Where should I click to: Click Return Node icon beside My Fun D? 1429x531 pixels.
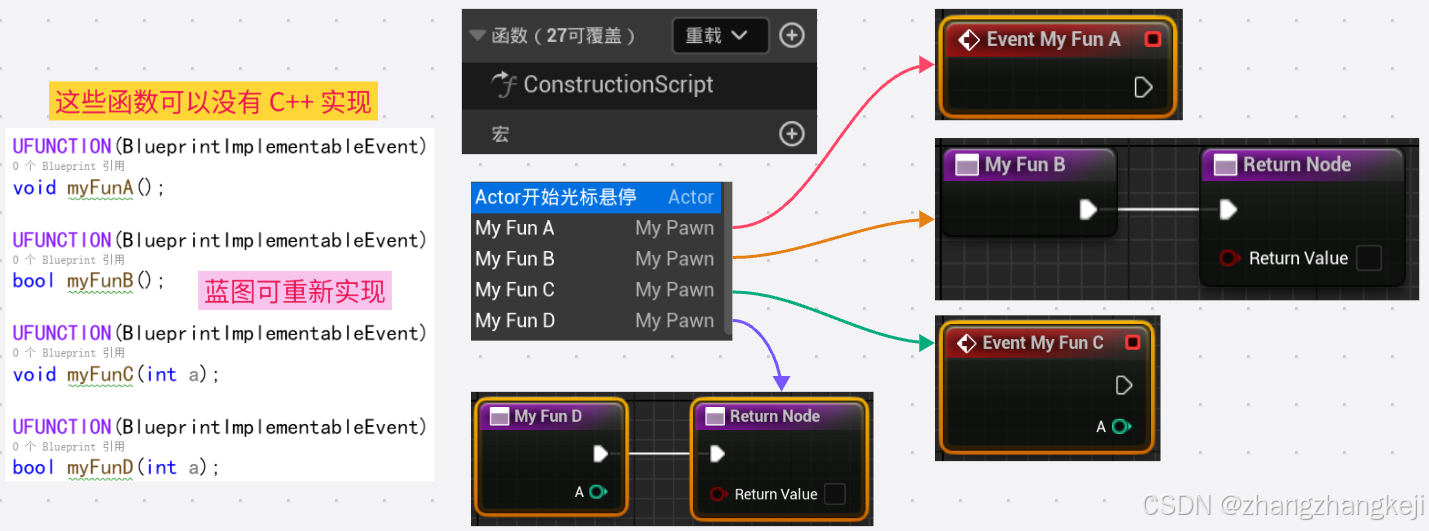click(714, 416)
